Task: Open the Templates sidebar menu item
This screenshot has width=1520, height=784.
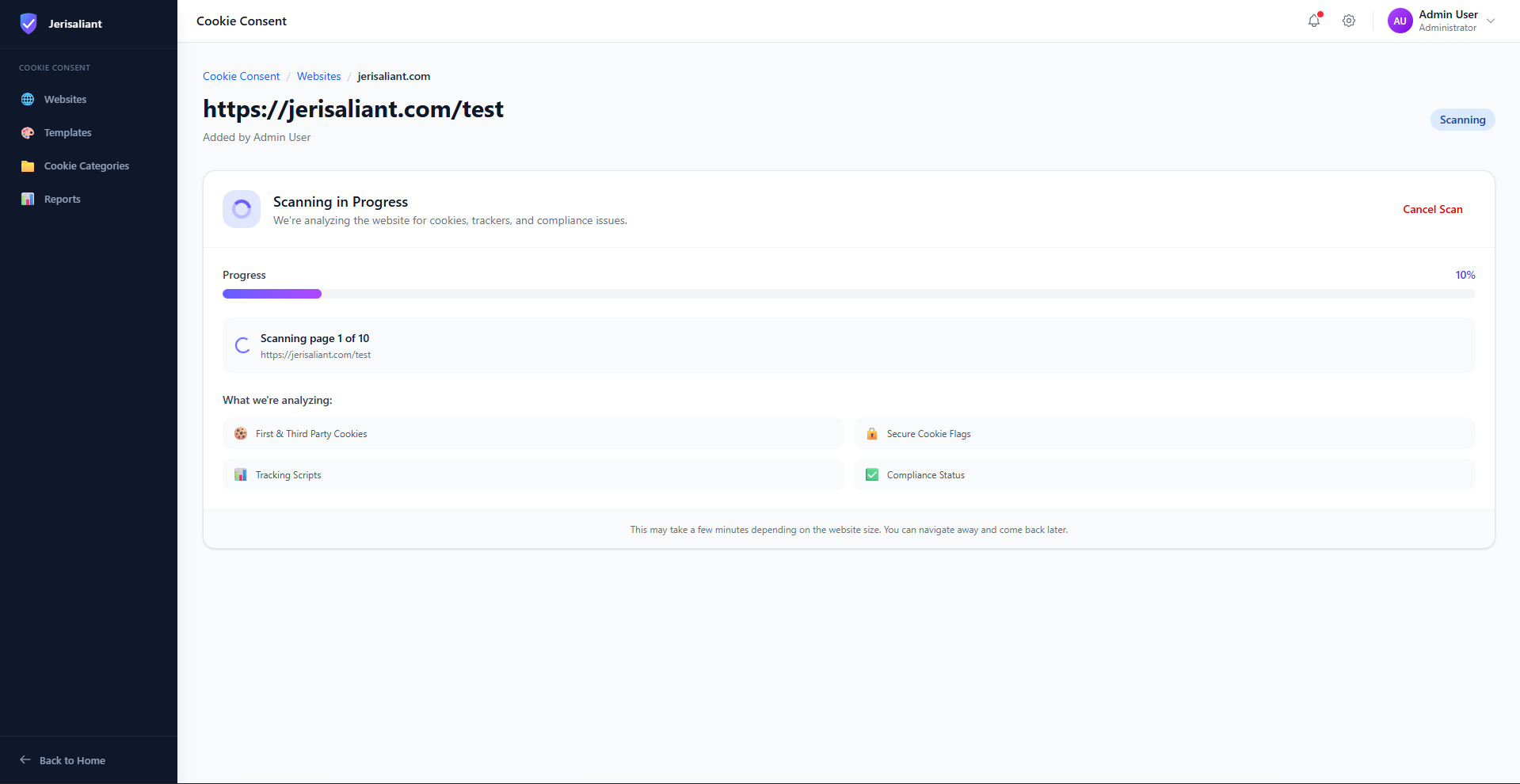Action: 67,133
